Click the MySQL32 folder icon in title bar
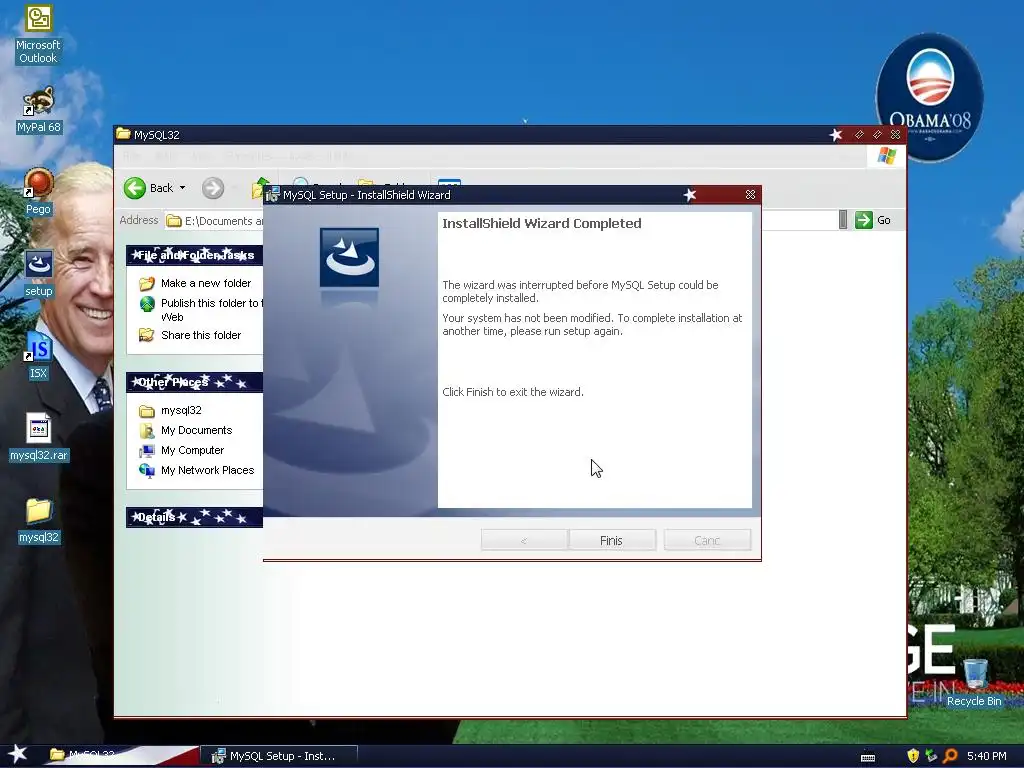 point(123,134)
